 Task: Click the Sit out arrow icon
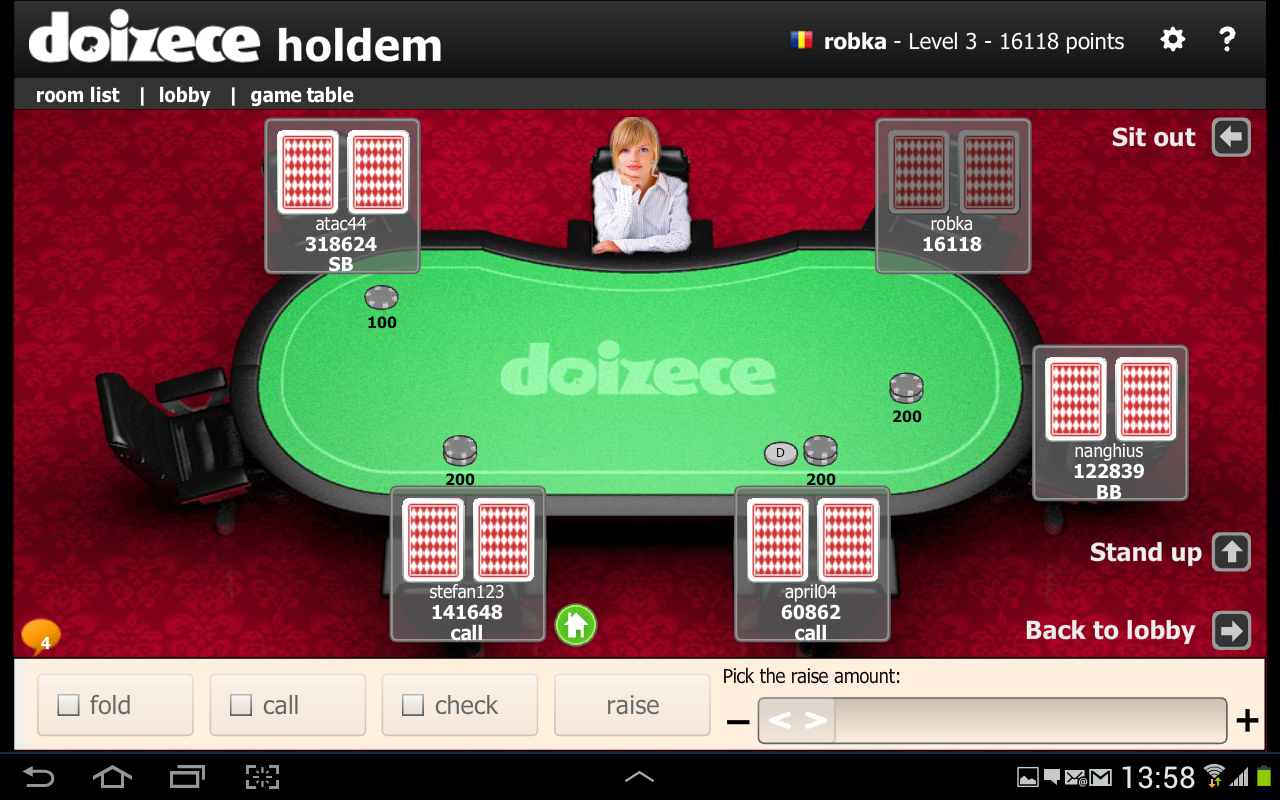[x=1231, y=137]
